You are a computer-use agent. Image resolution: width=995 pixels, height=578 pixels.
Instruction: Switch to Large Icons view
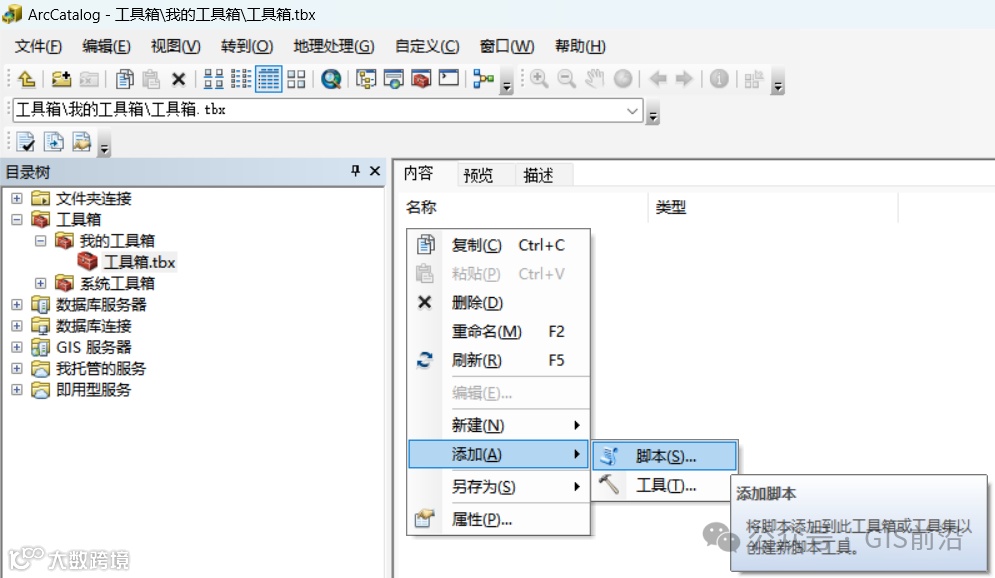[x=213, y=79]
